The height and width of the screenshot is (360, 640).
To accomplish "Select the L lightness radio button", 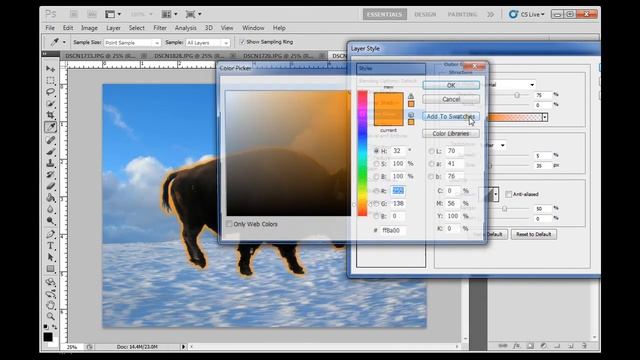I will click(x=431, y=151).
